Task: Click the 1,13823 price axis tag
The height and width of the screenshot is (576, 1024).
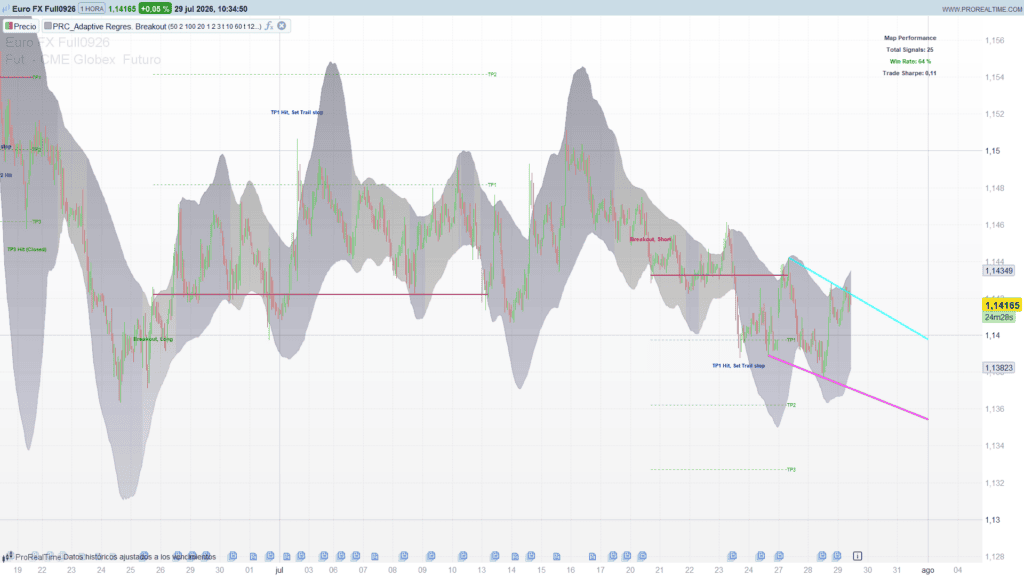Action: point(999,368)
